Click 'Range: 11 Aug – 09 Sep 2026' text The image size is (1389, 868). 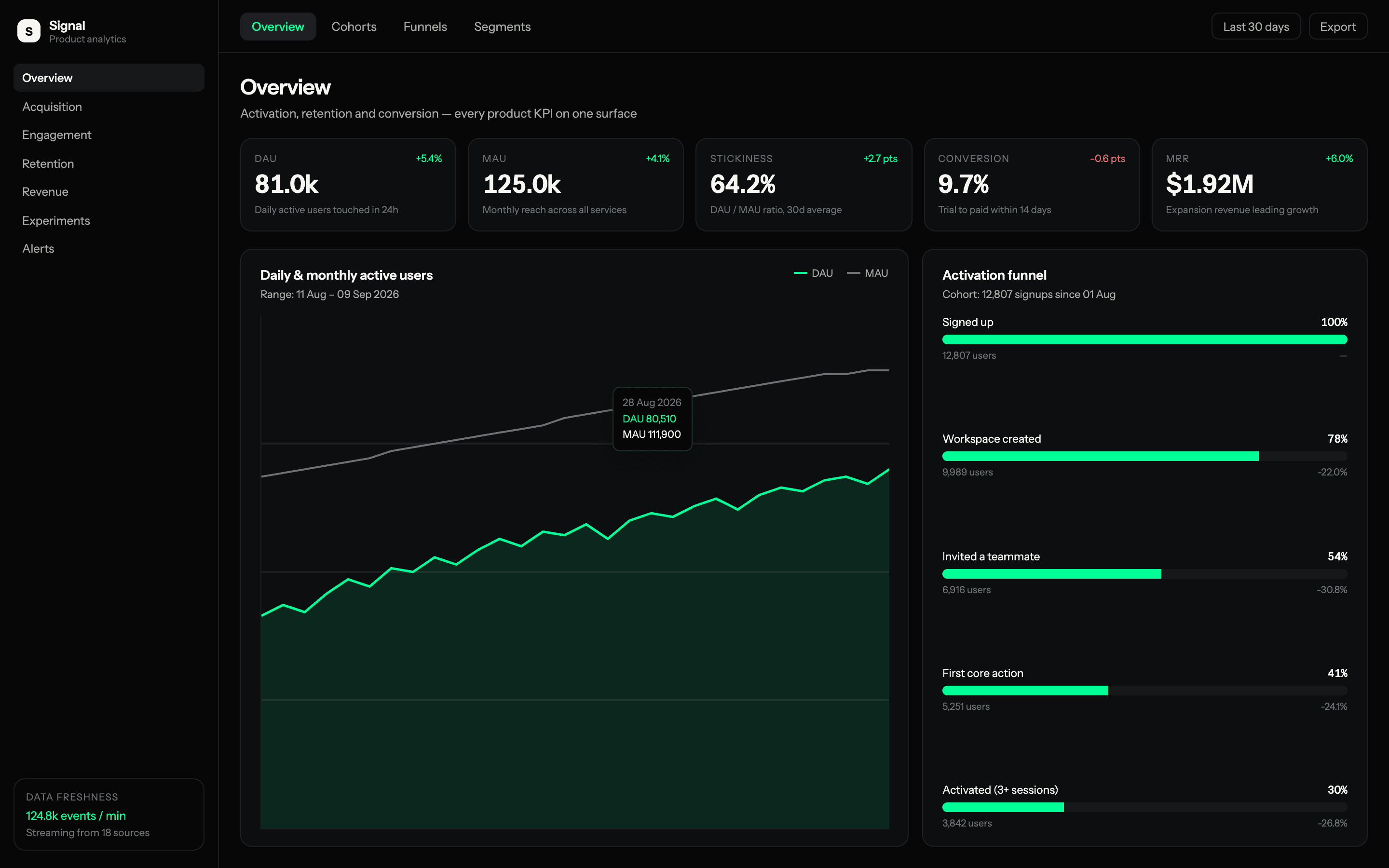[x=329, y=295]
